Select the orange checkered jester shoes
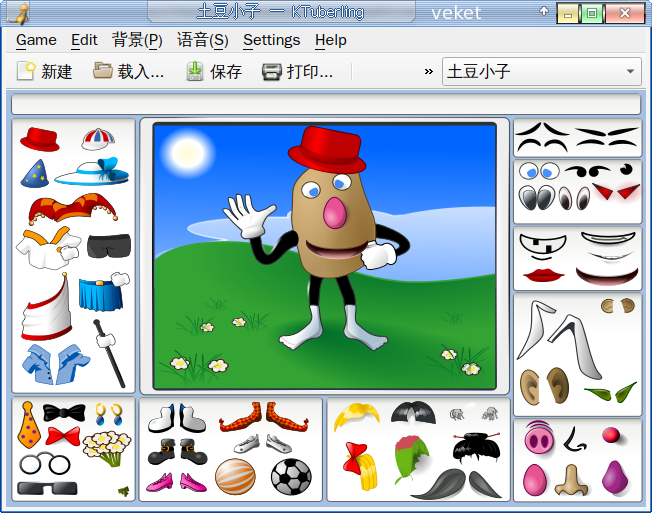 tap(264, 417)
